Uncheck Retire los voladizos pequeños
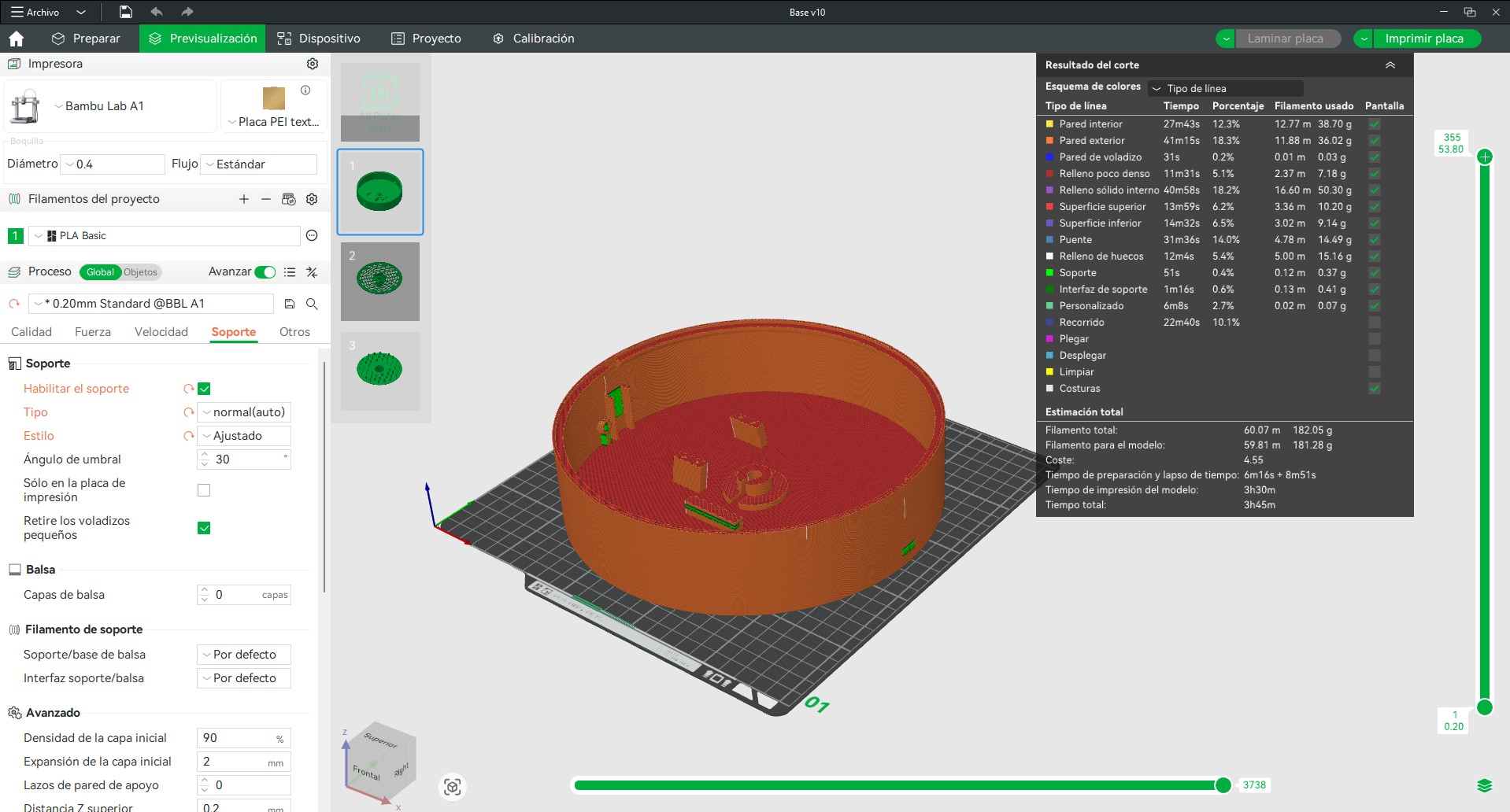Image resolution: width=1510 pixels, height=812 pixels. [x=204, y=528]
